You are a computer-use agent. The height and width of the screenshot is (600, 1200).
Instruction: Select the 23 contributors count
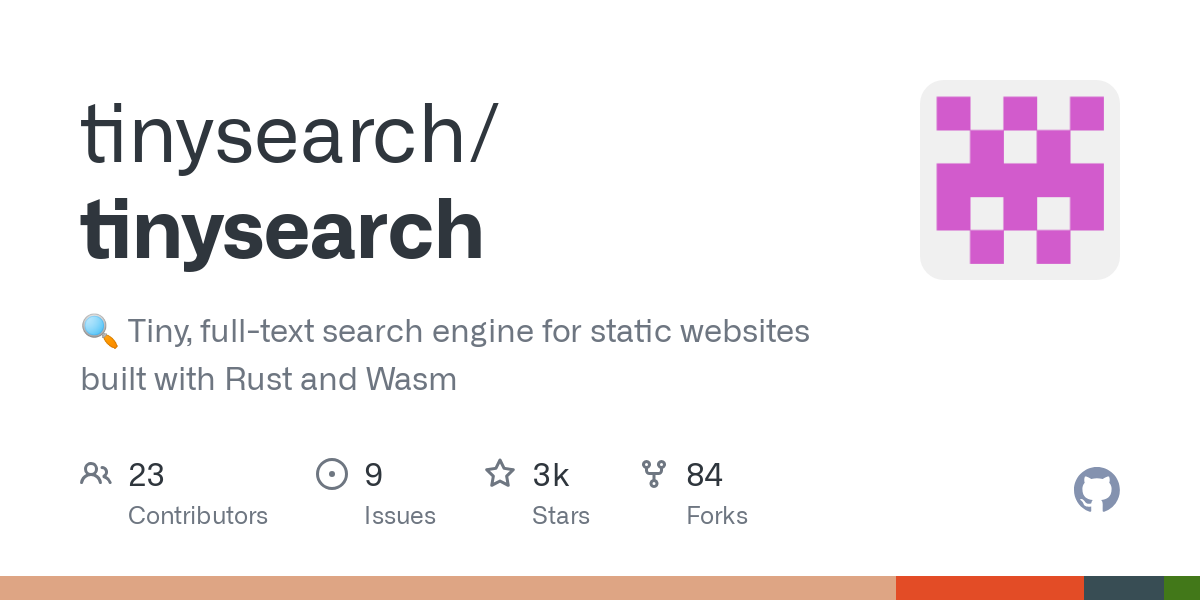click(x=146, y=475)
